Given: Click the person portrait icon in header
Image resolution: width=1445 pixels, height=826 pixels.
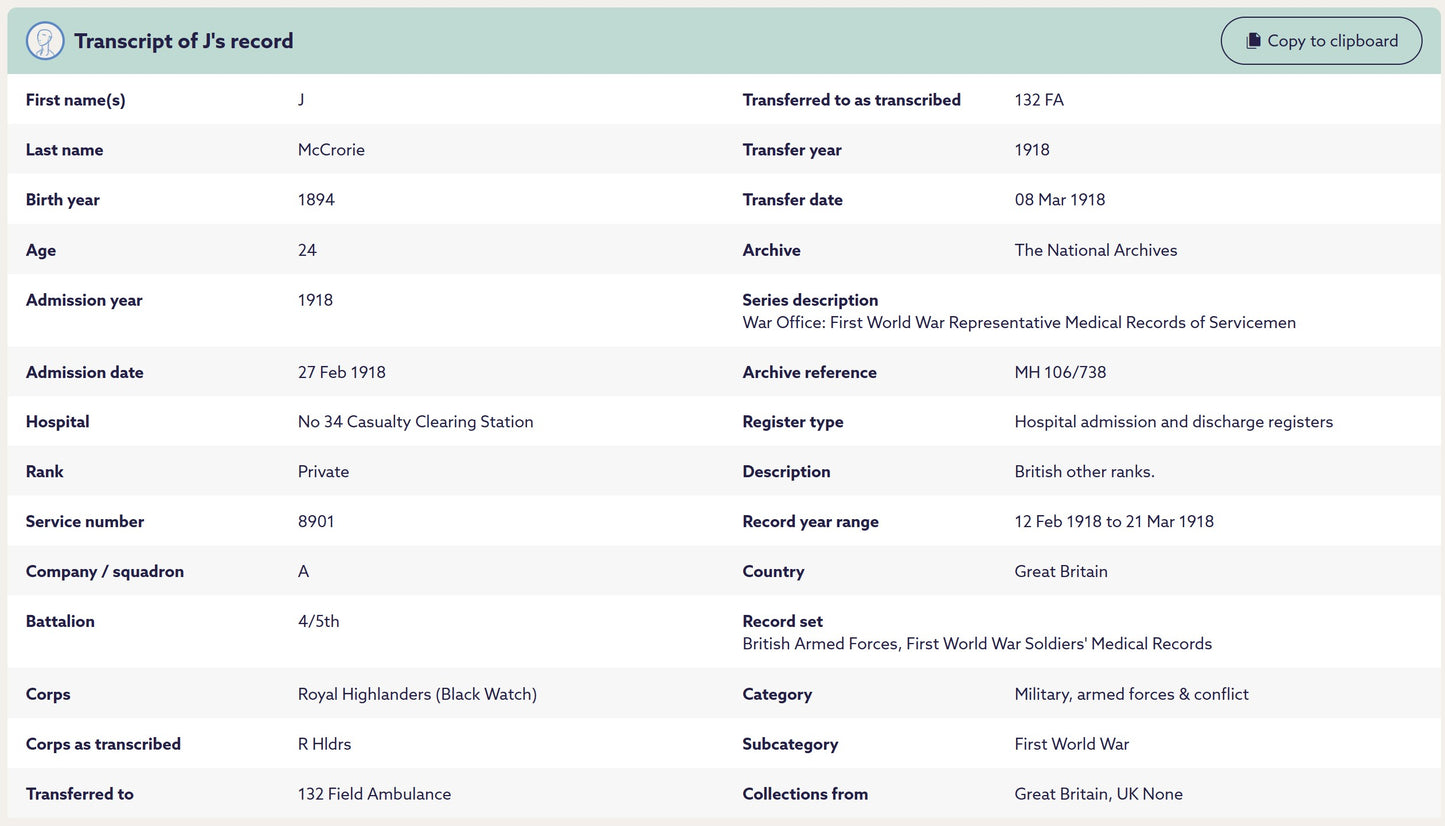Looking at the screenshot, I should 45,41.
